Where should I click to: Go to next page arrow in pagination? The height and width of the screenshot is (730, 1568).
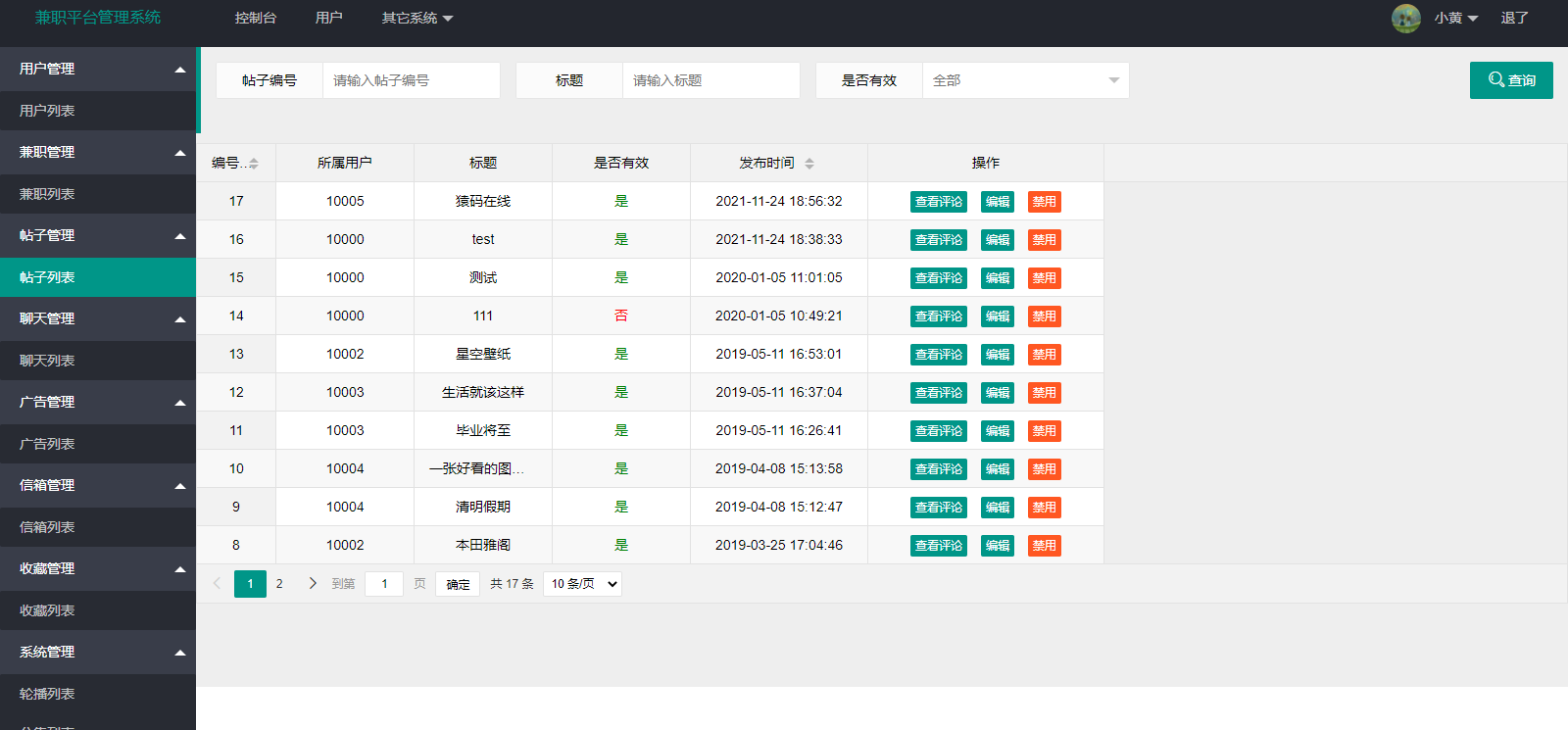click(313, 583)
